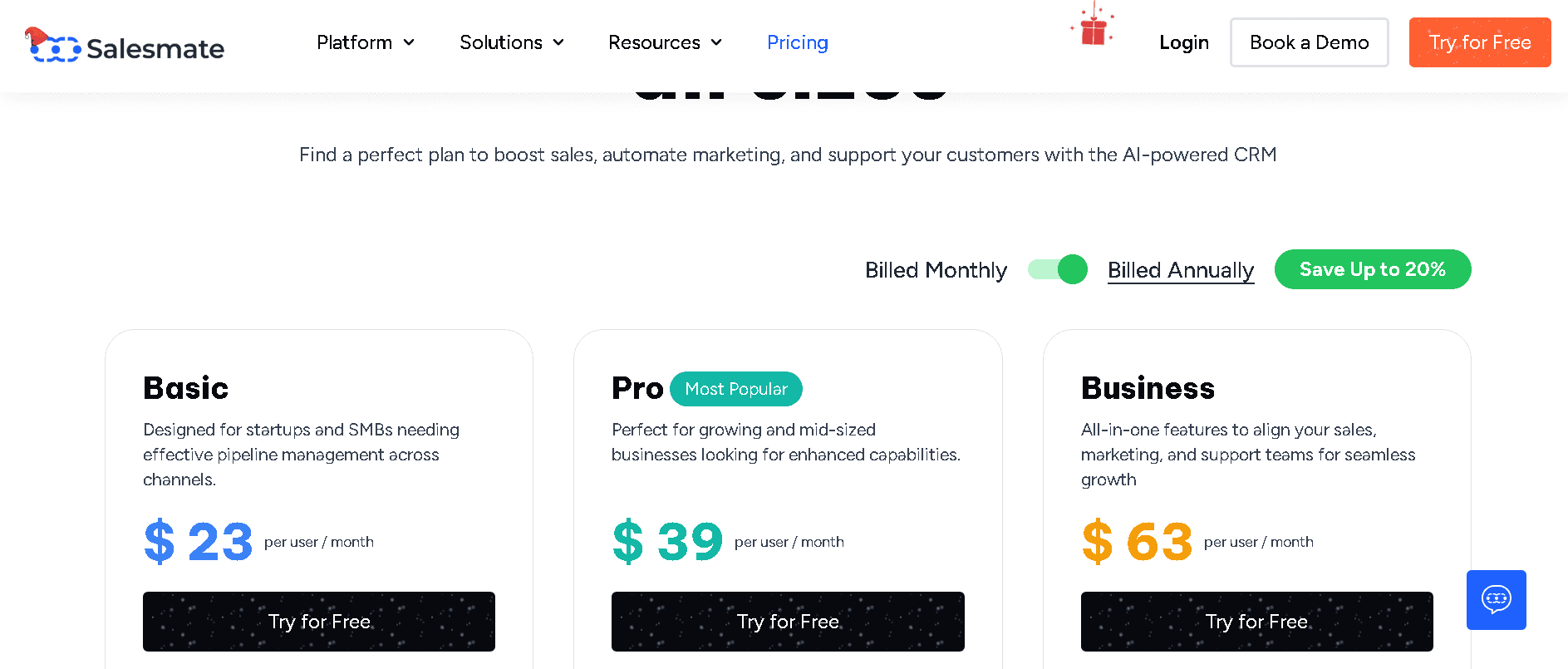Click Login in the navigation bar
The height and width of the screenshot is (669, 1568).
click(1184, 42)
